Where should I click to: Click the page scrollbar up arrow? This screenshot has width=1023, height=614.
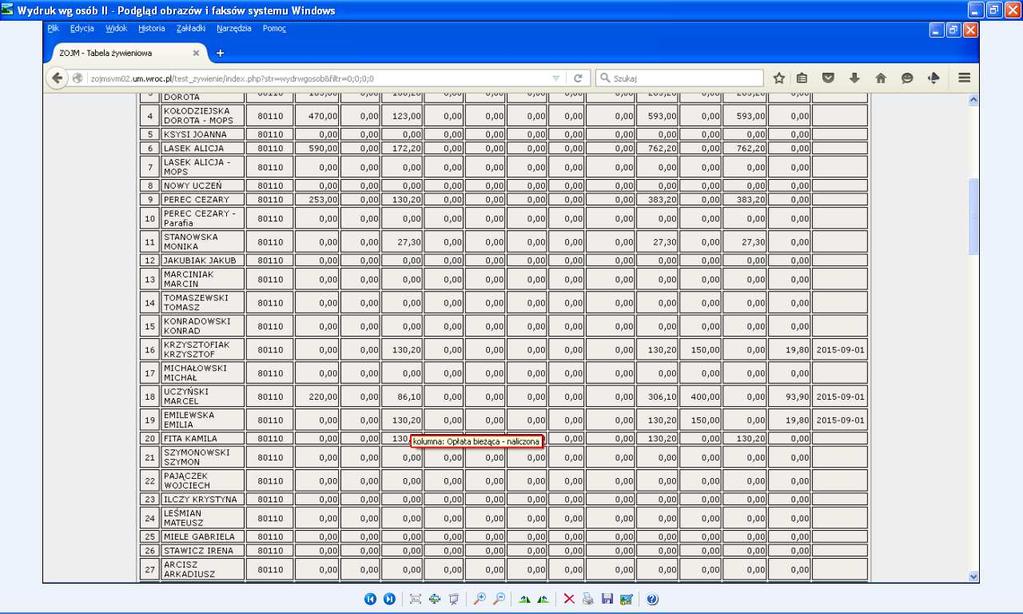[973, 100]
